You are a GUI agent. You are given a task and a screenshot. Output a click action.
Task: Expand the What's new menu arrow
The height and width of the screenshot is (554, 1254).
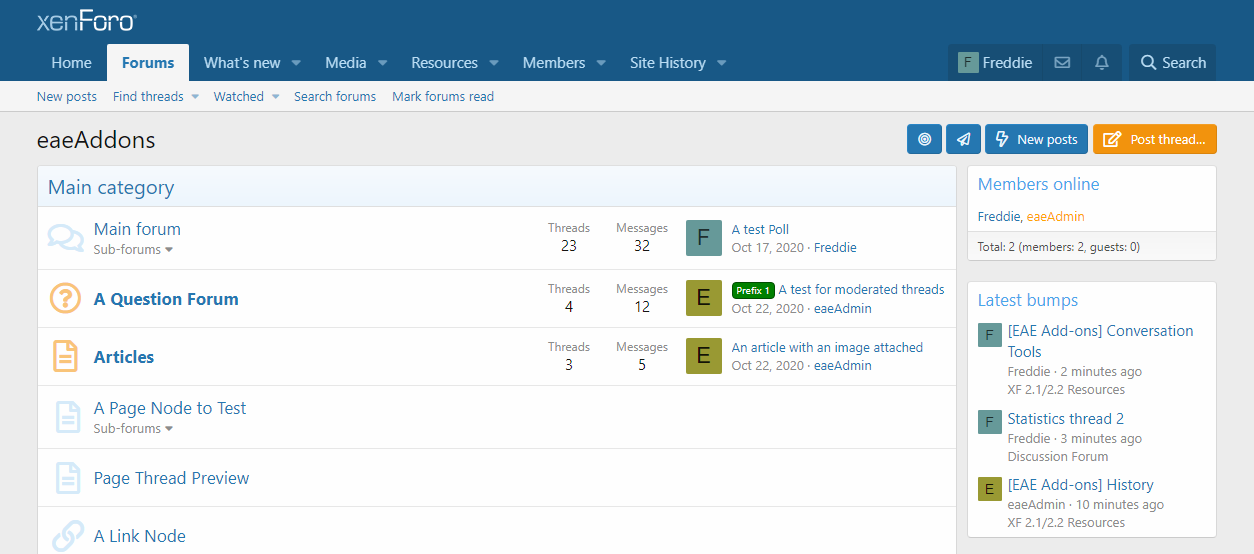[296, 63]
